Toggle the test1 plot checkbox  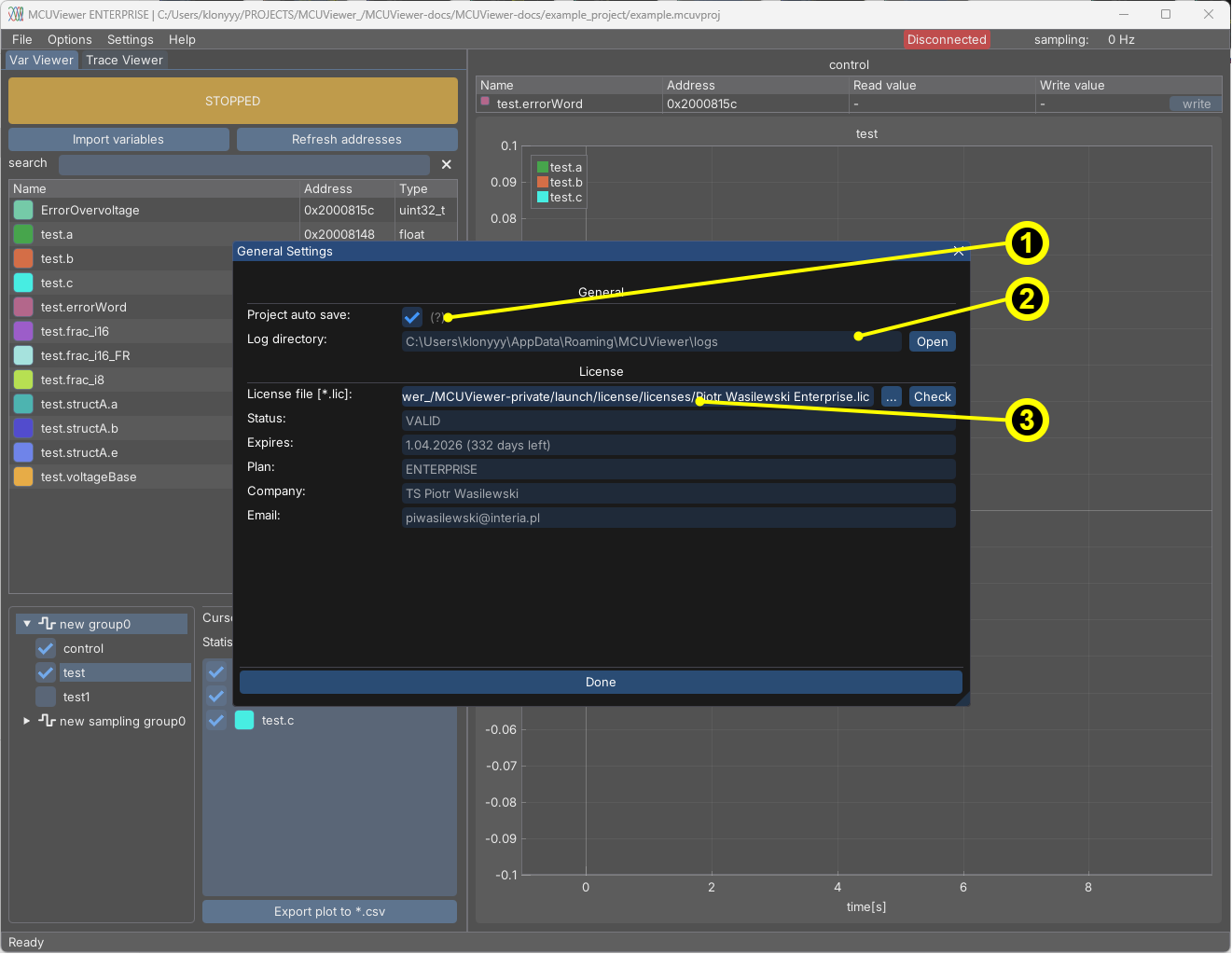click(x=46, y=697)
